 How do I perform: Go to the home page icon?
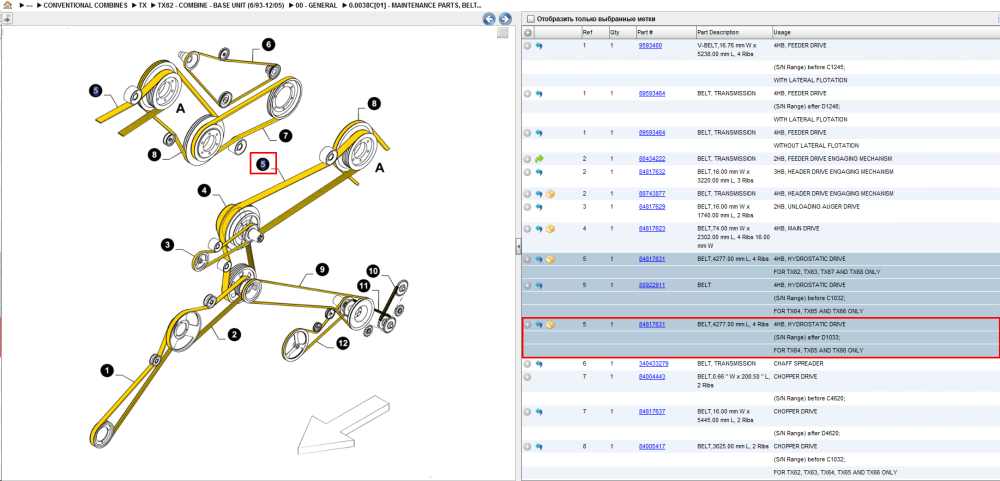[x=8, y=4]
